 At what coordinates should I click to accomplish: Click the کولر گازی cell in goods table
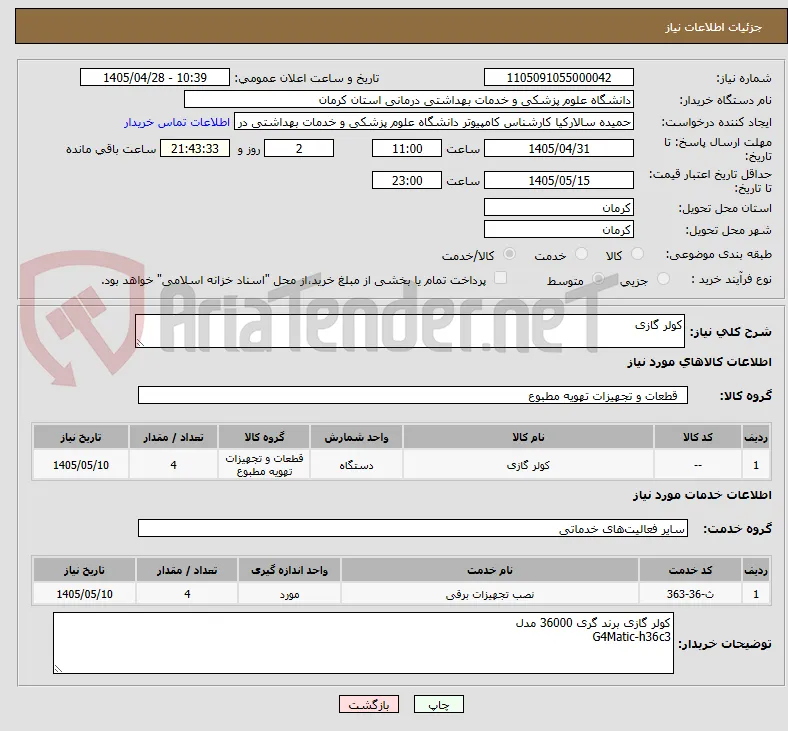(x=528, y=465)
